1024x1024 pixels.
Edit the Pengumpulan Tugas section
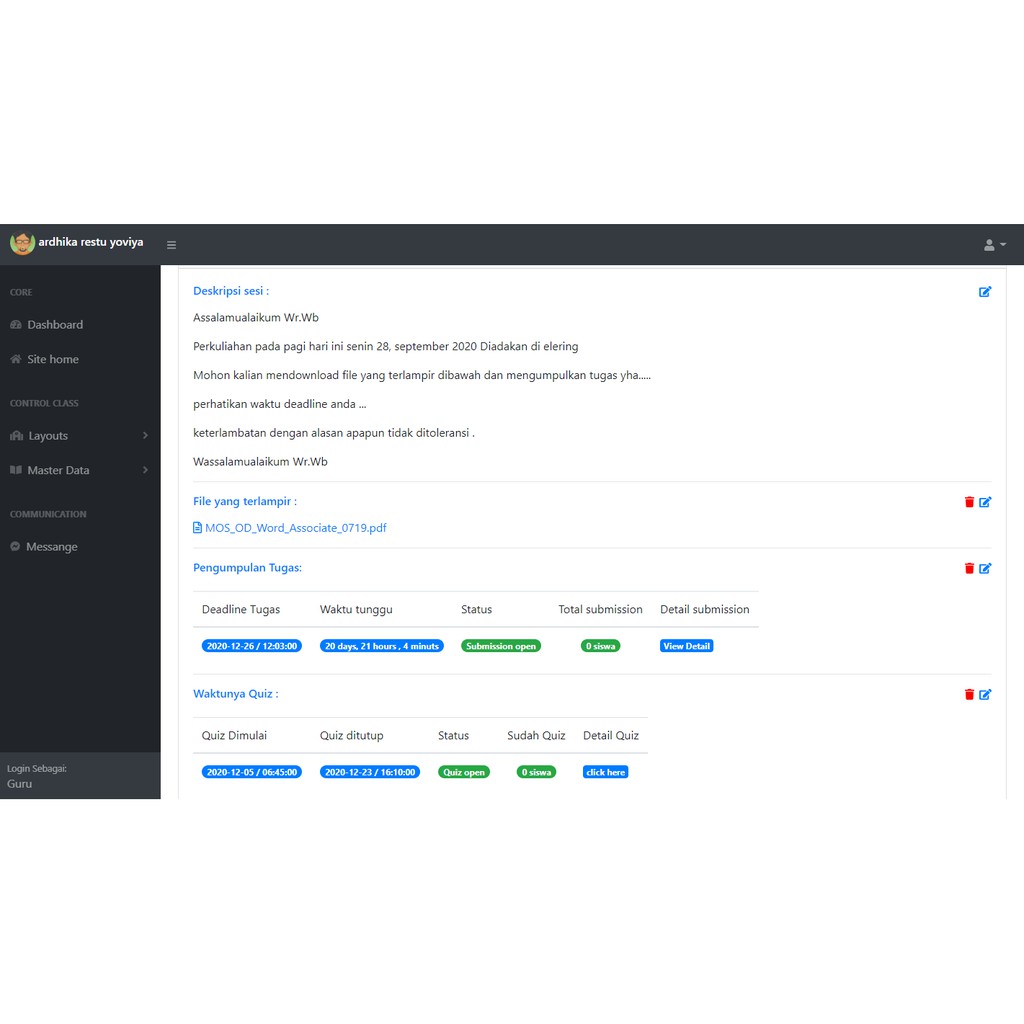[985, 568]
